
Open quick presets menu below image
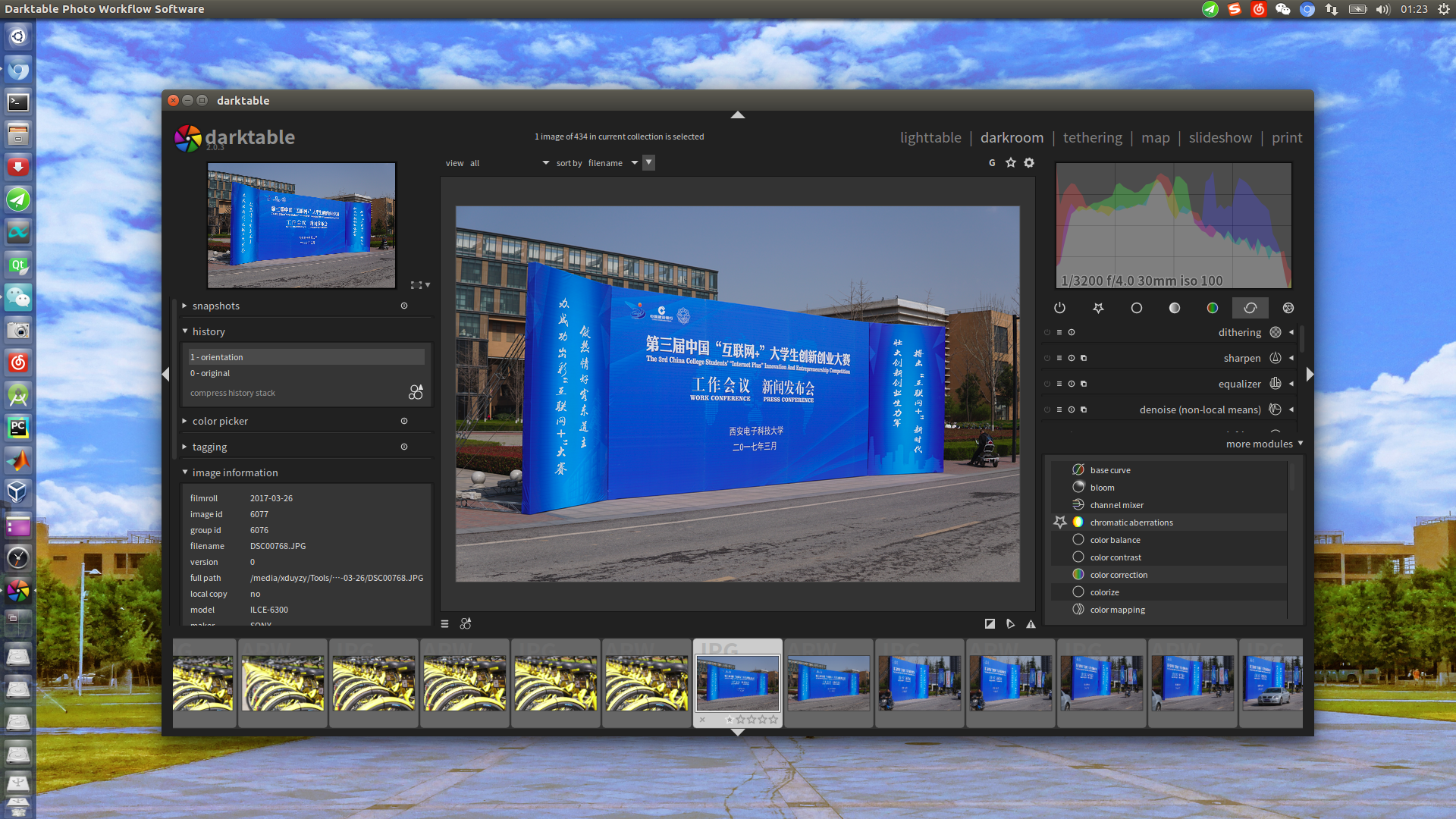(444, 623)
